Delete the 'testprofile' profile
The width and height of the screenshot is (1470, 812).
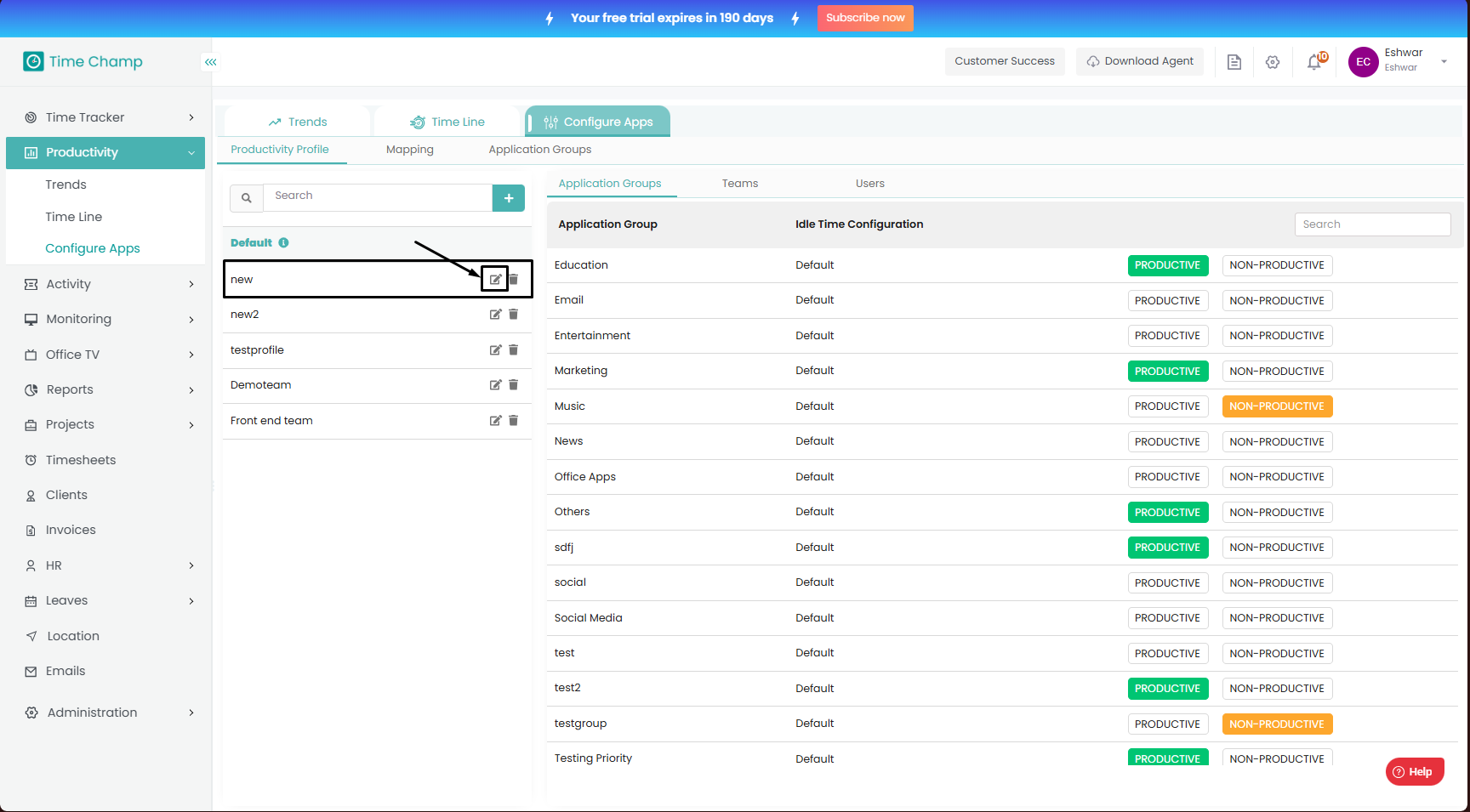tap(513, 350)
